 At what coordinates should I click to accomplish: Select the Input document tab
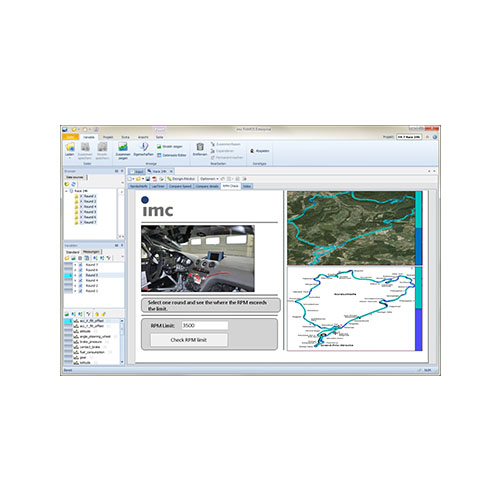(137, 171)
